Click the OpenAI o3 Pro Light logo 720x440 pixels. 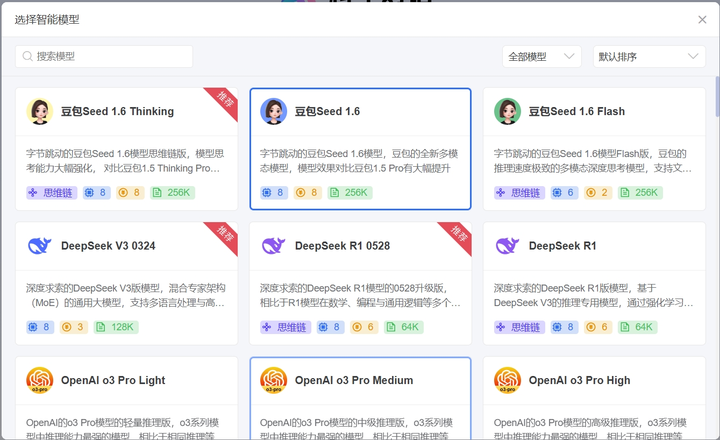39,380
